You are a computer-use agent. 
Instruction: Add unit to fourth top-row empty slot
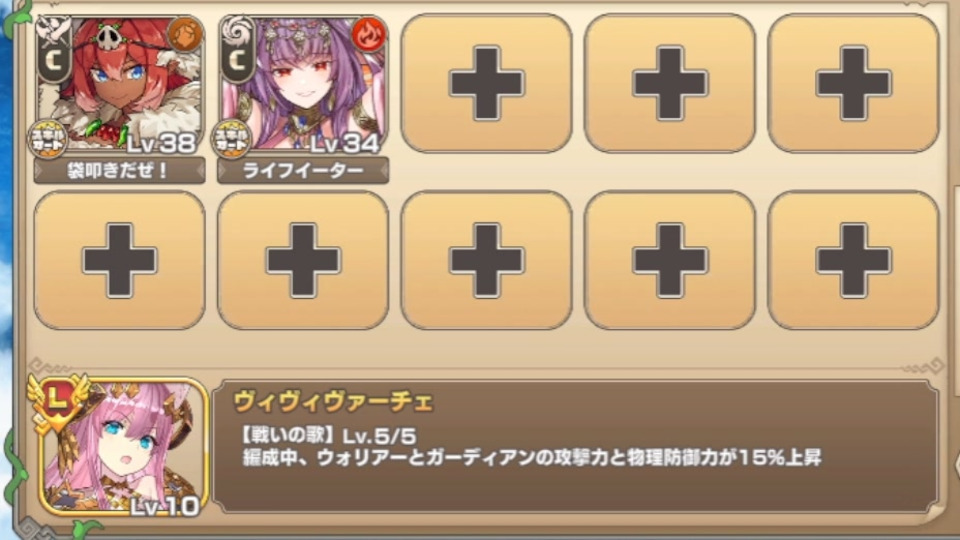pyautogui.click(x=670, y=83)
